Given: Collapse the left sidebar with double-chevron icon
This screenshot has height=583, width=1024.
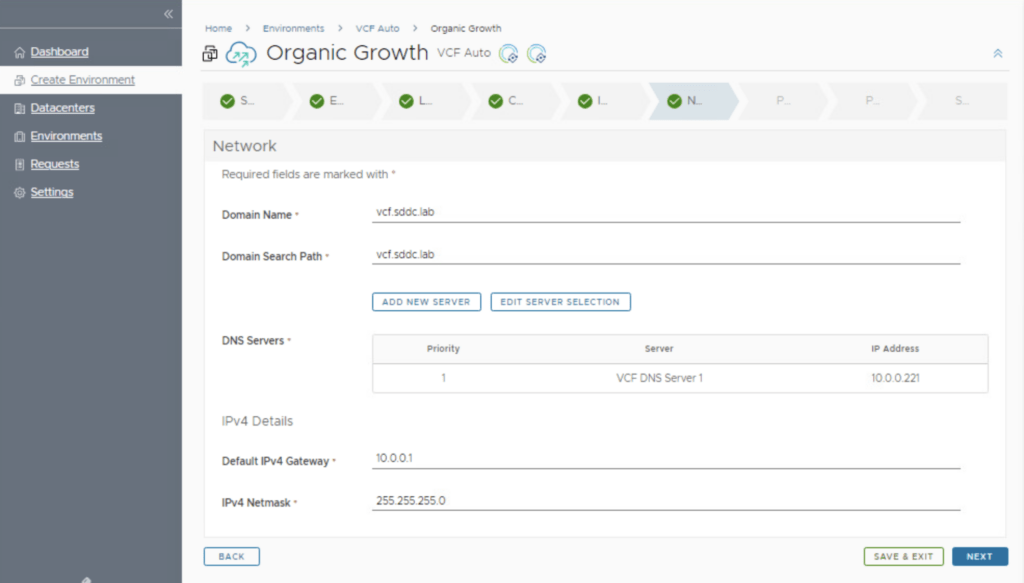Looking at the screenshot, I should pyautogui.click(x=168, y=14).
